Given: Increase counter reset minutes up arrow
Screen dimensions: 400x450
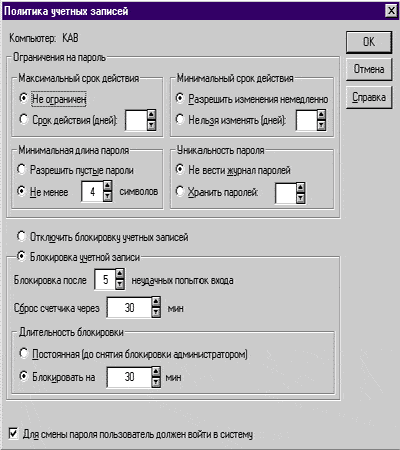Looking at the screenshot, I should (x=156, y=302).
